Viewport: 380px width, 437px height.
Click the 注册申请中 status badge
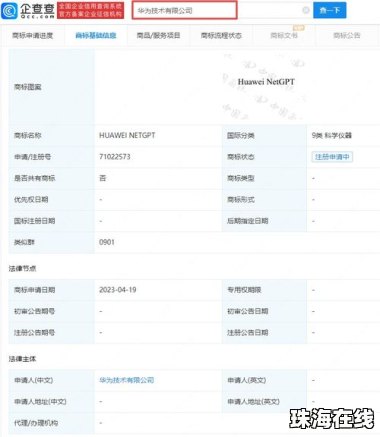[x=332, y=157]
